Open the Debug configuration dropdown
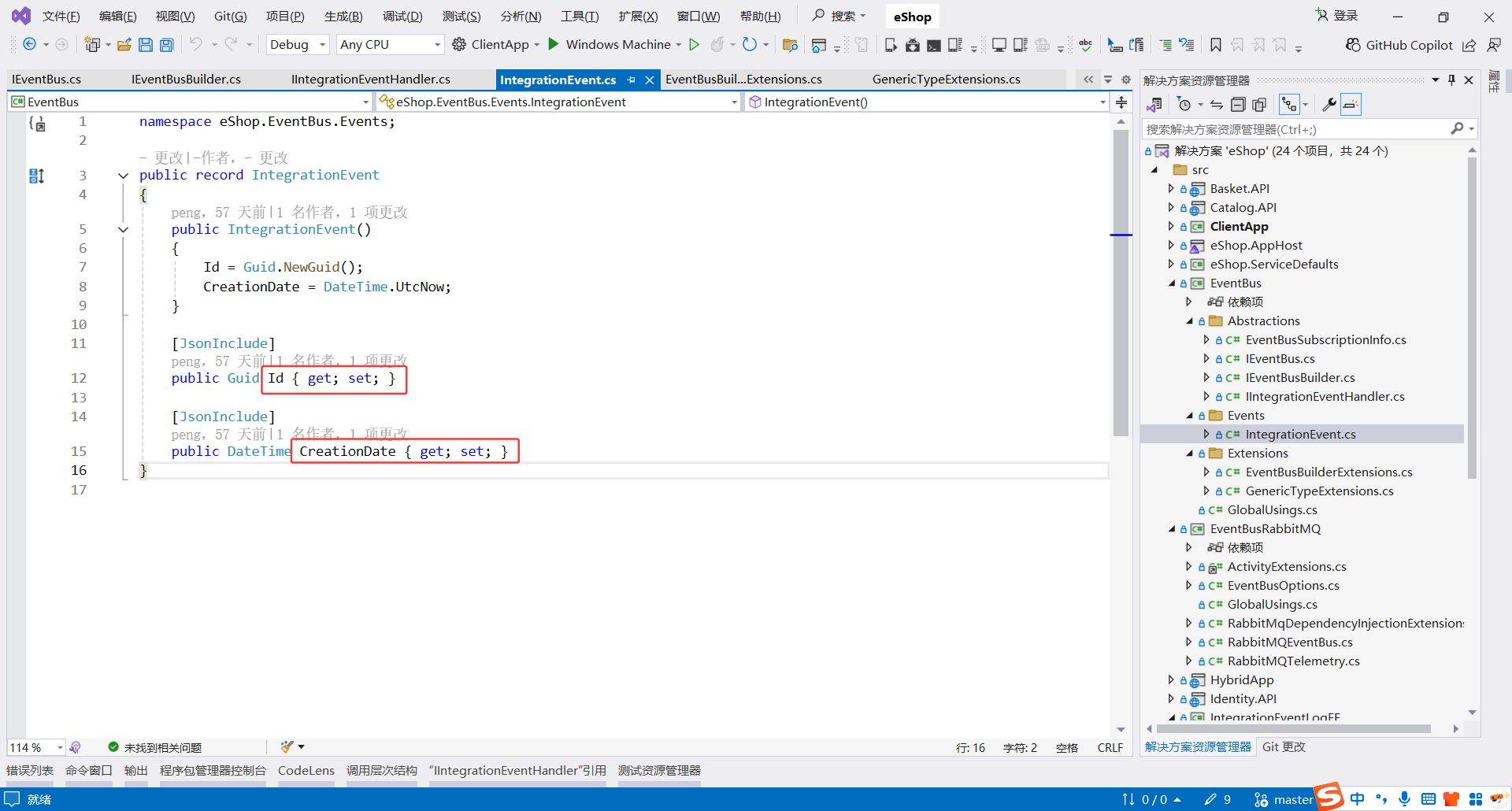This screenshot has width=1512, height=811. click(x=298, y=45)
